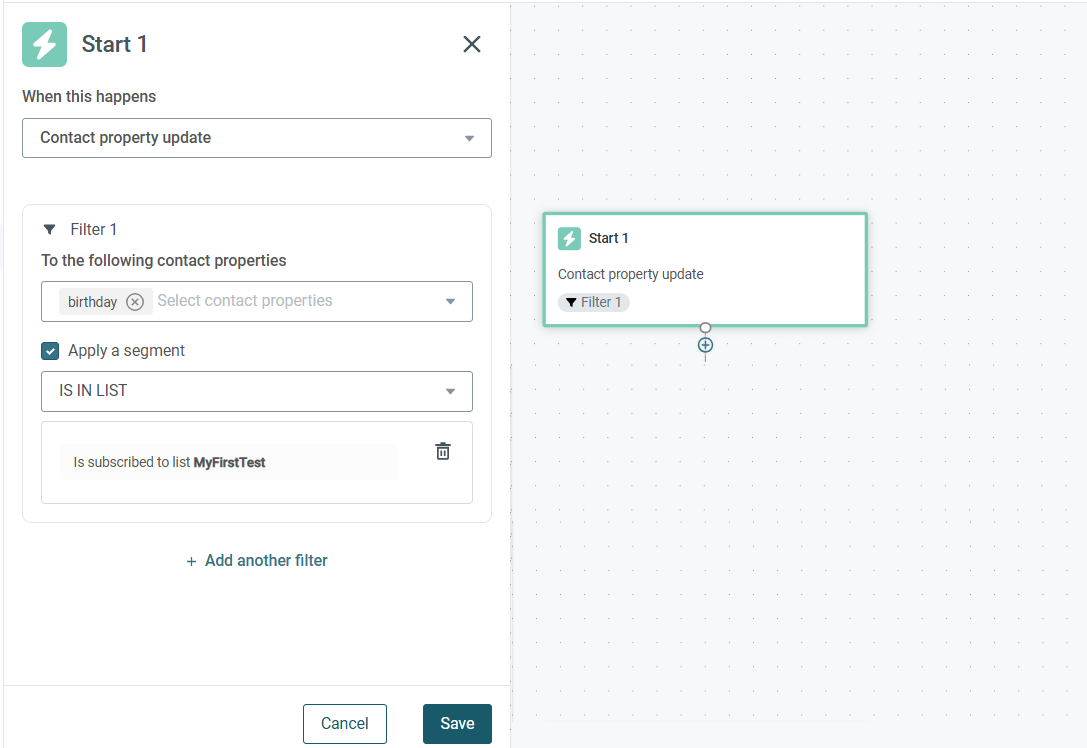Click the Start 1 node lightning icon on canvas

tap(569, 238)
